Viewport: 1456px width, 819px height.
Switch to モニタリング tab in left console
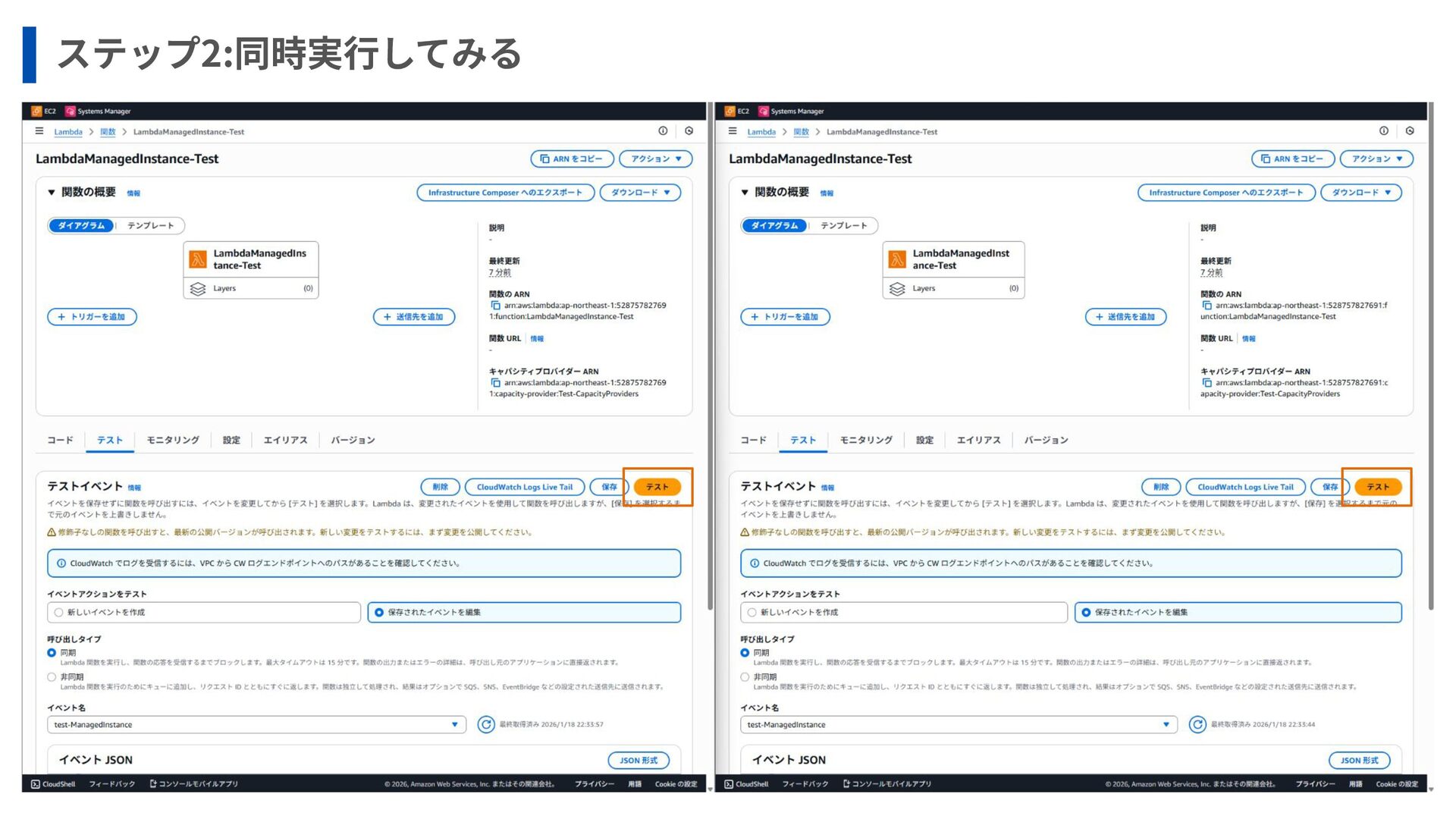[173, 441]
